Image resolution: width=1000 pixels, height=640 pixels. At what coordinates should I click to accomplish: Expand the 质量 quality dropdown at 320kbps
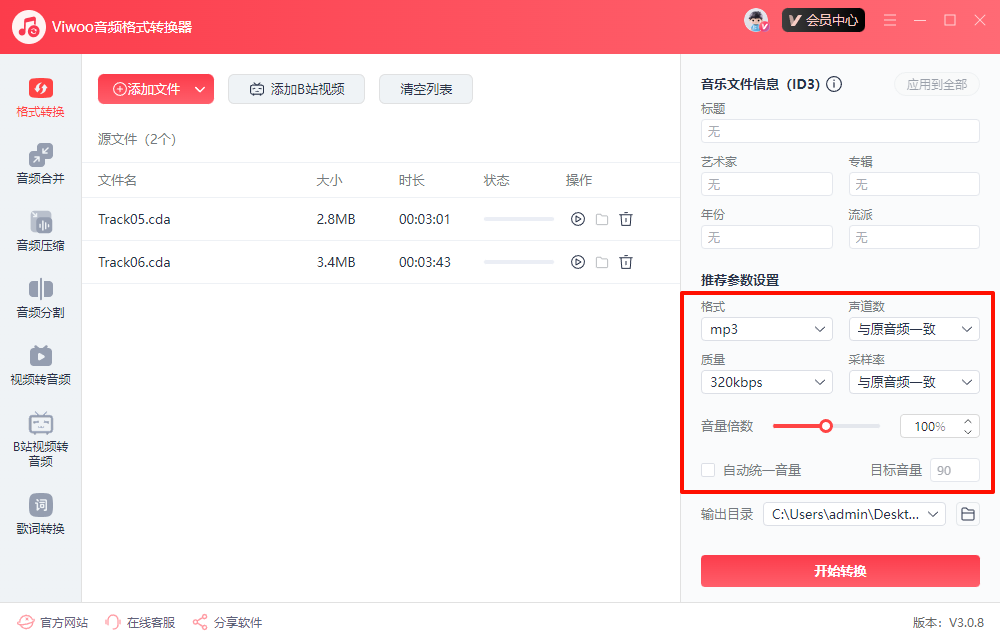click(766, 381)
